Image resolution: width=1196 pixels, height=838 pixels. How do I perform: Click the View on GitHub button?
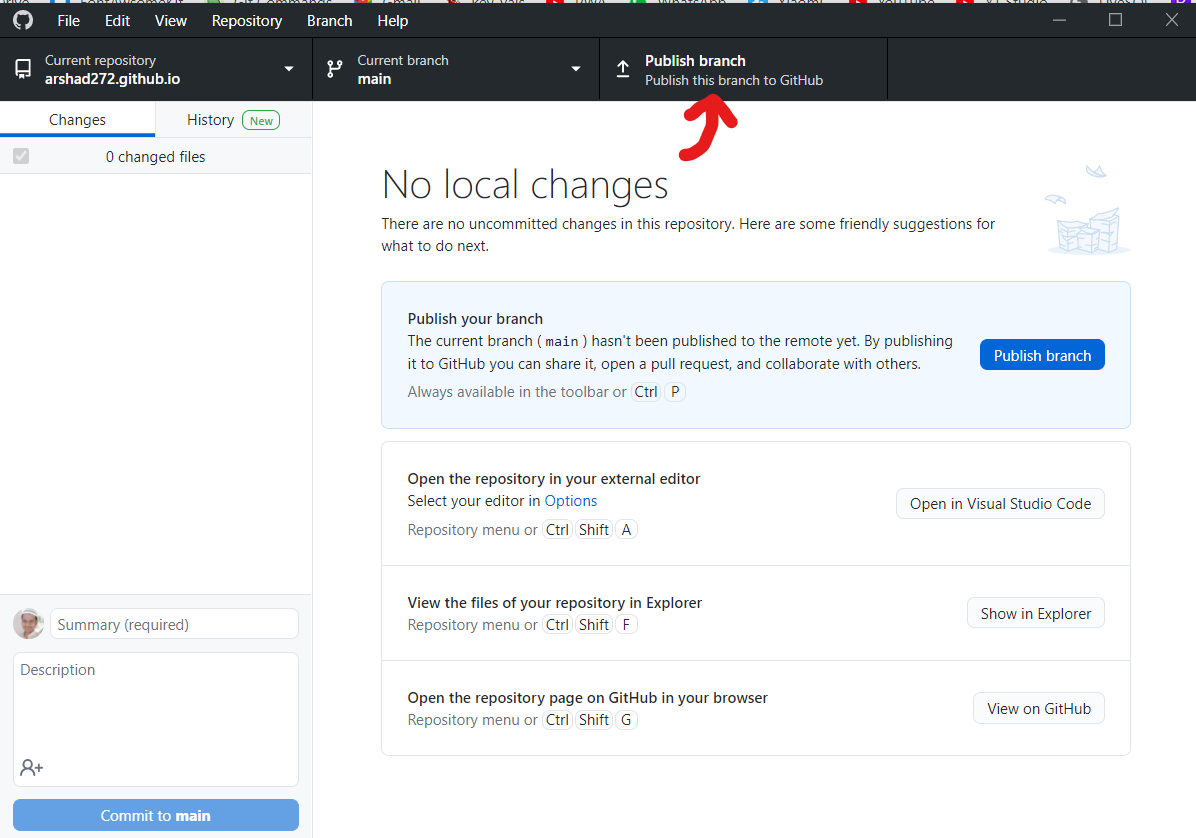tap(1038, 708)
